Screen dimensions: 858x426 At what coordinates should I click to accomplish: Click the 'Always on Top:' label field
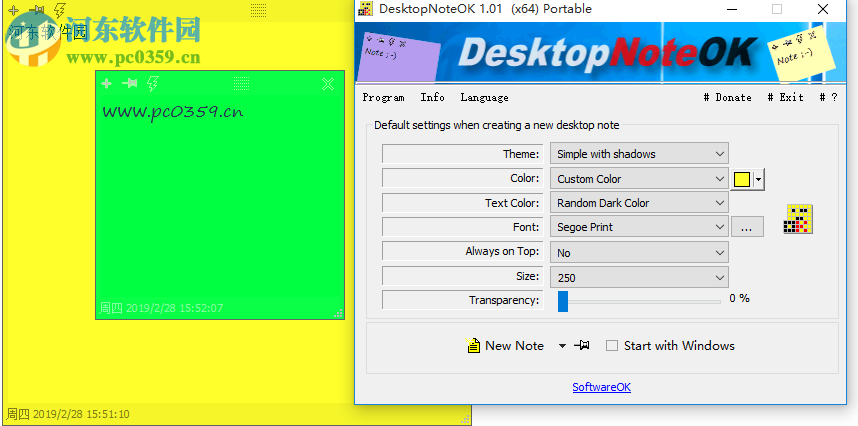[462, 251]
